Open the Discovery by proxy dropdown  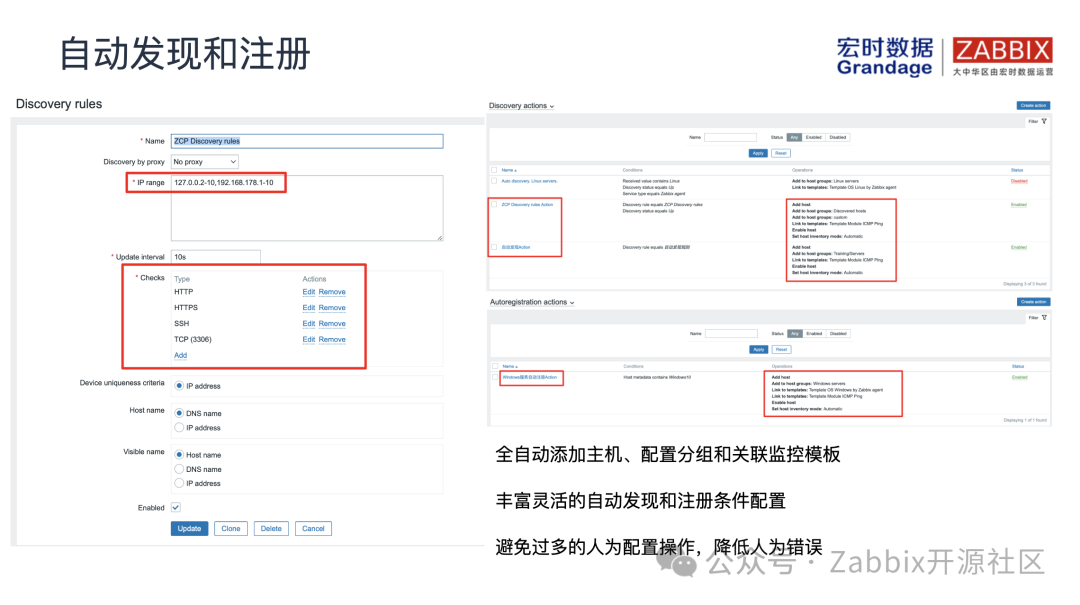coord(205,162)
